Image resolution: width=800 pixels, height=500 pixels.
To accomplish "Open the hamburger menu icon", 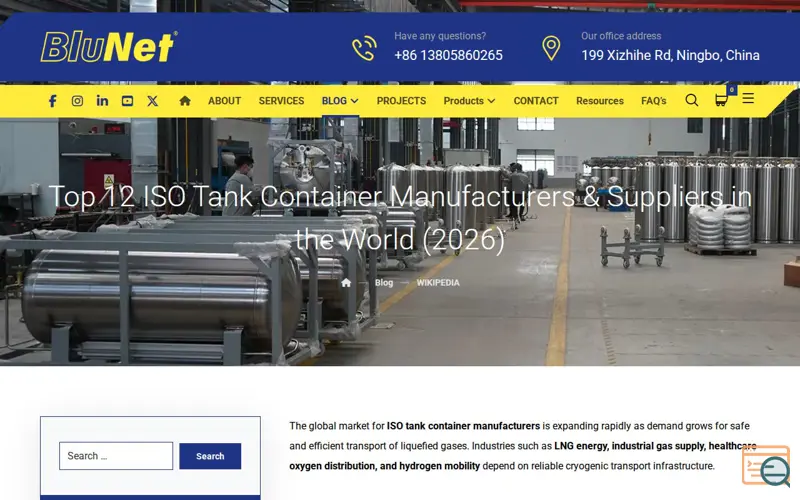I will point(748,98).
